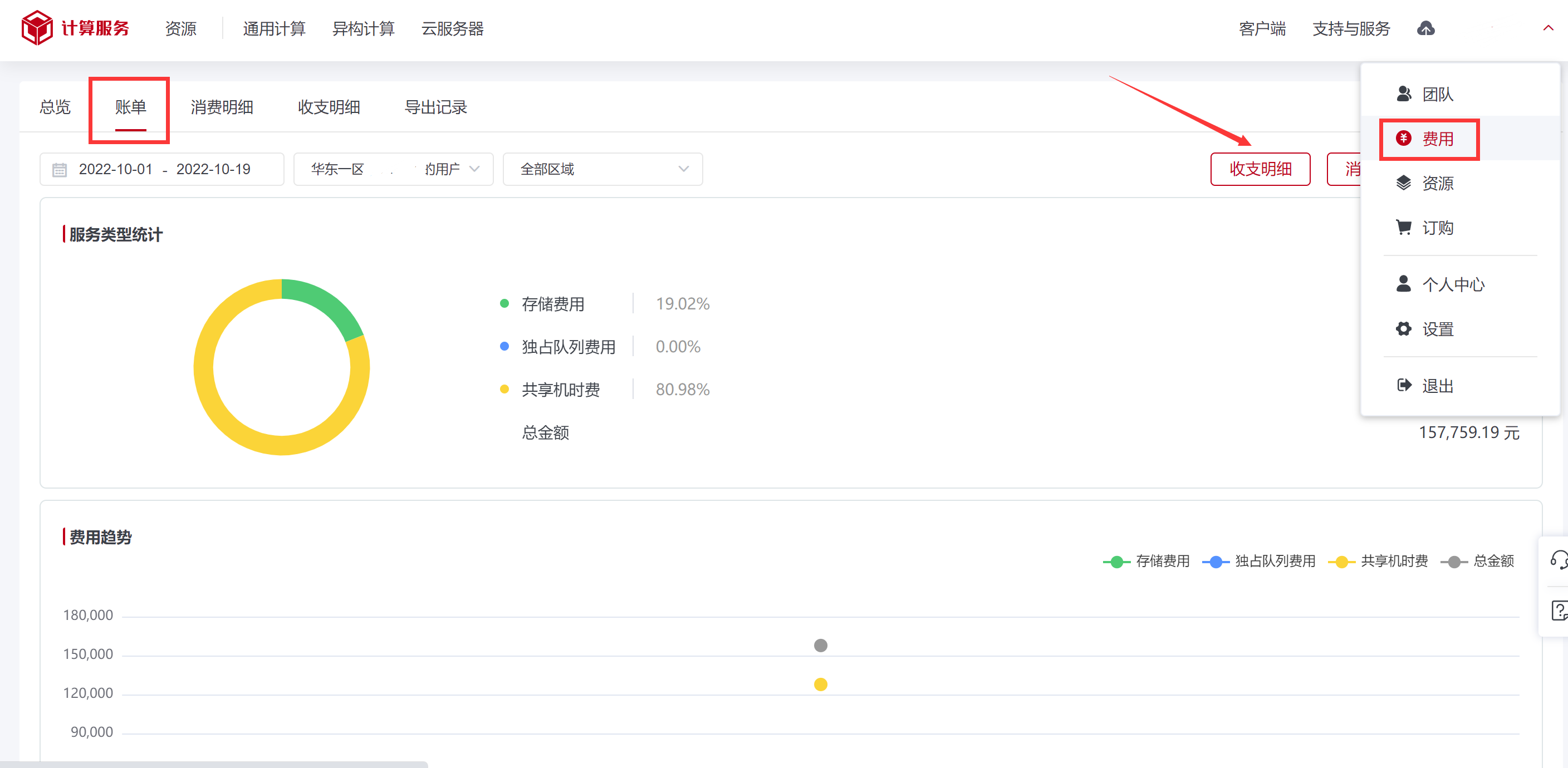Click the yellow 共享机时费 data point on the chart
The height and width of the screenshot is (768, 1568).
coord(821,684)
